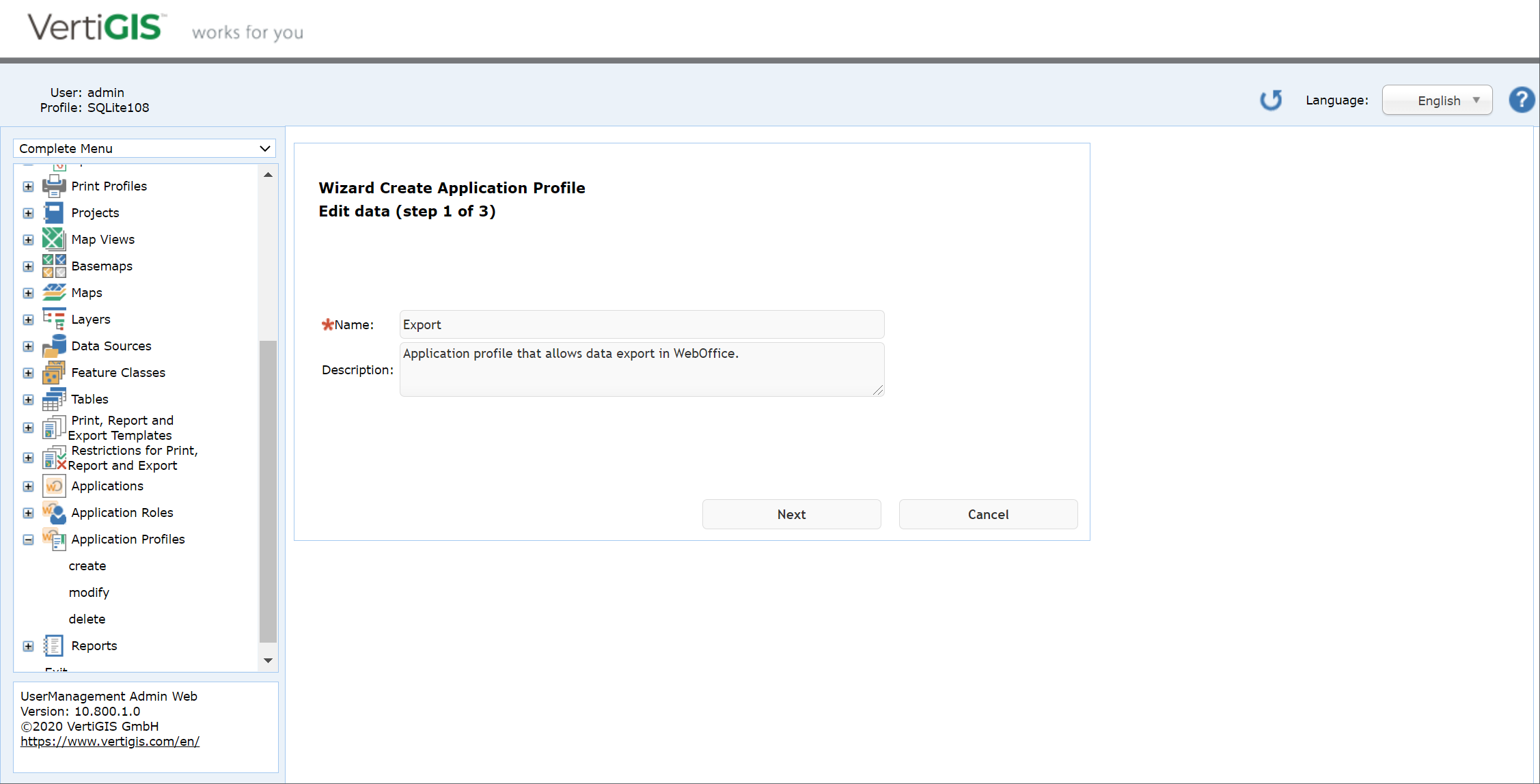This screenshot has width=1540, height=784.
Task: Click the Feature Classes icon
Action: click(54, 372)
